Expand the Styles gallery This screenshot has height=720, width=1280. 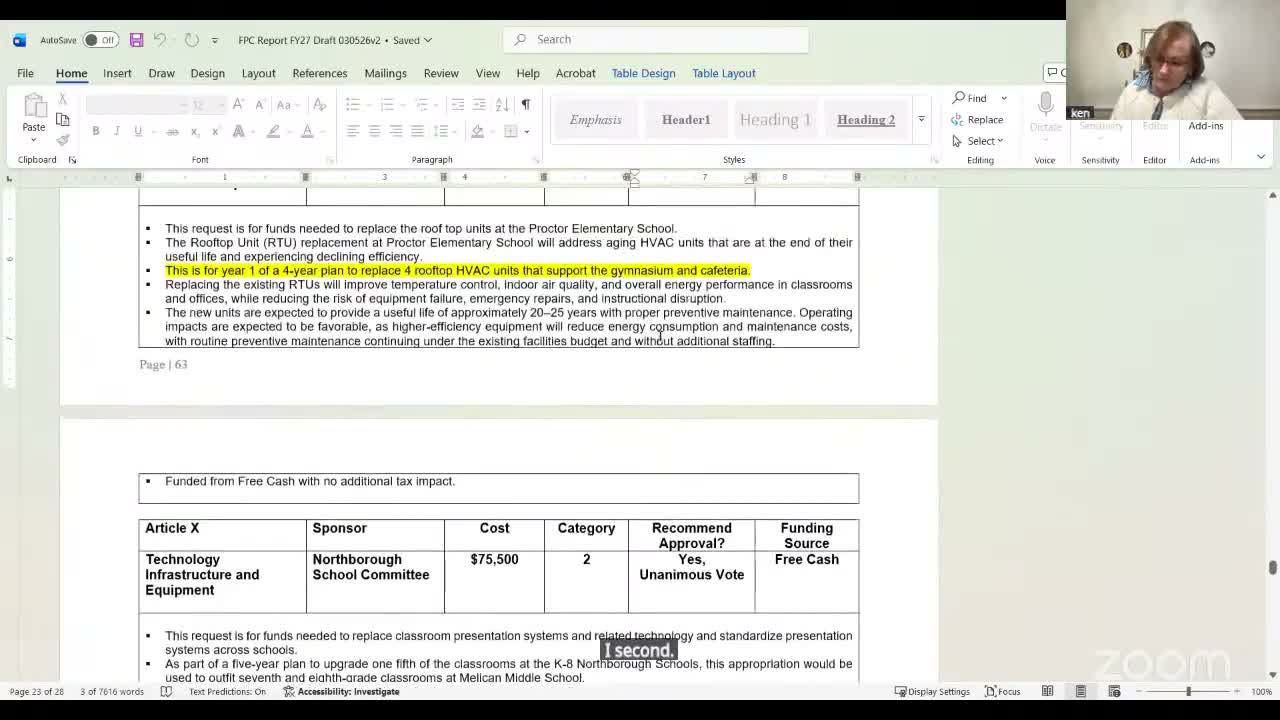click(x=921, y=120)
